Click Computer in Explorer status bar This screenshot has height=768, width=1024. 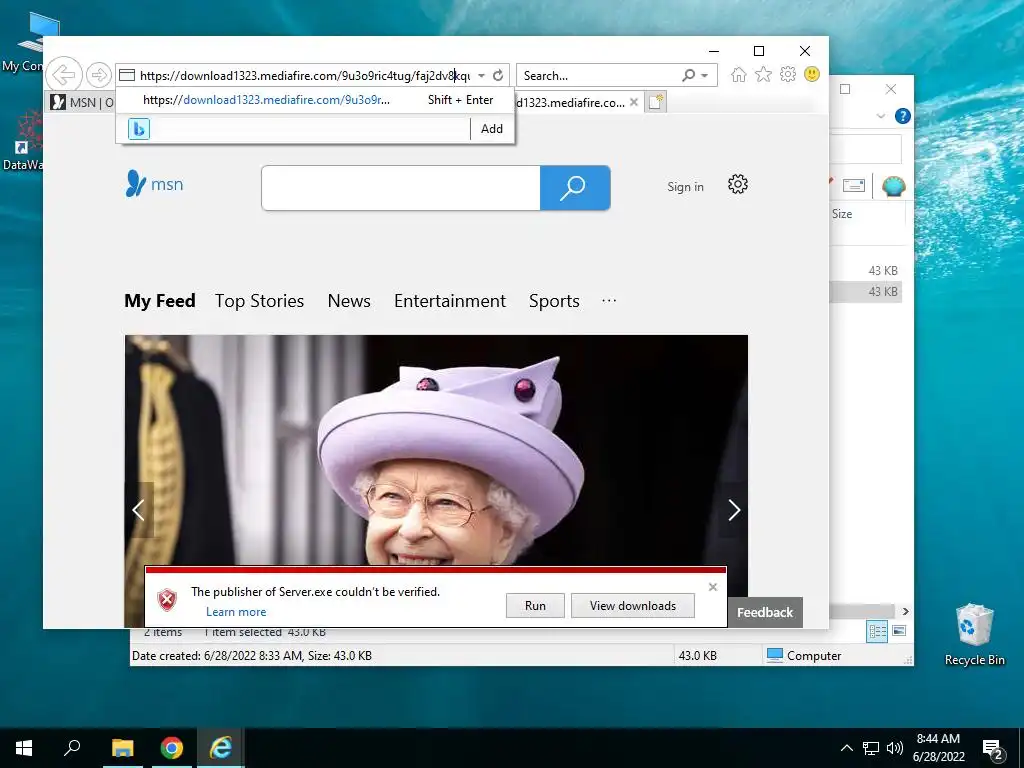804,655
